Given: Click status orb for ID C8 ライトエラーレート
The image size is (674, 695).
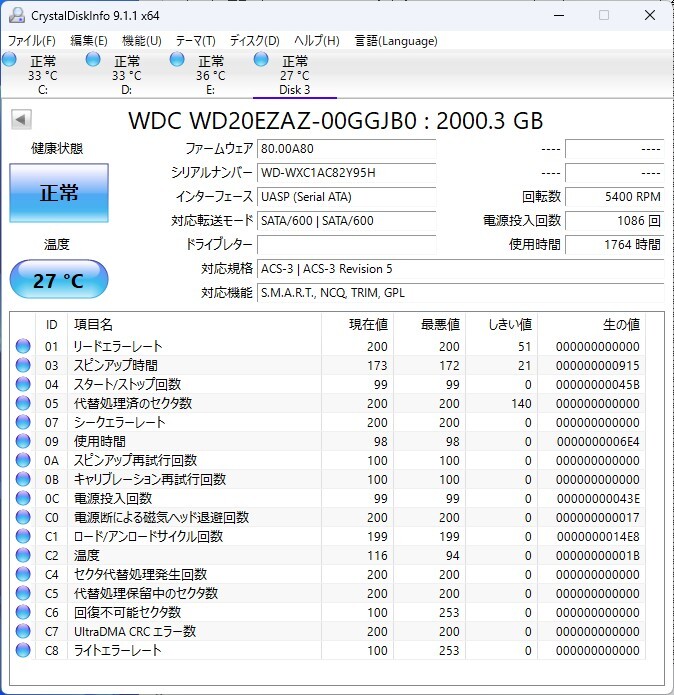Looking at the screenshot, I should 23,651.
